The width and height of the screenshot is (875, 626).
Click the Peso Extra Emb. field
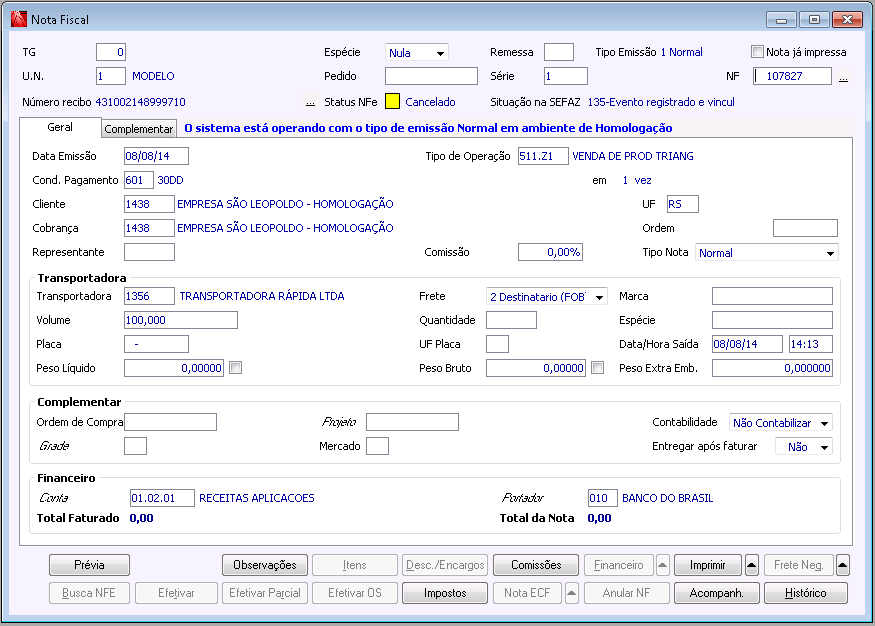(x=772, y=368)
